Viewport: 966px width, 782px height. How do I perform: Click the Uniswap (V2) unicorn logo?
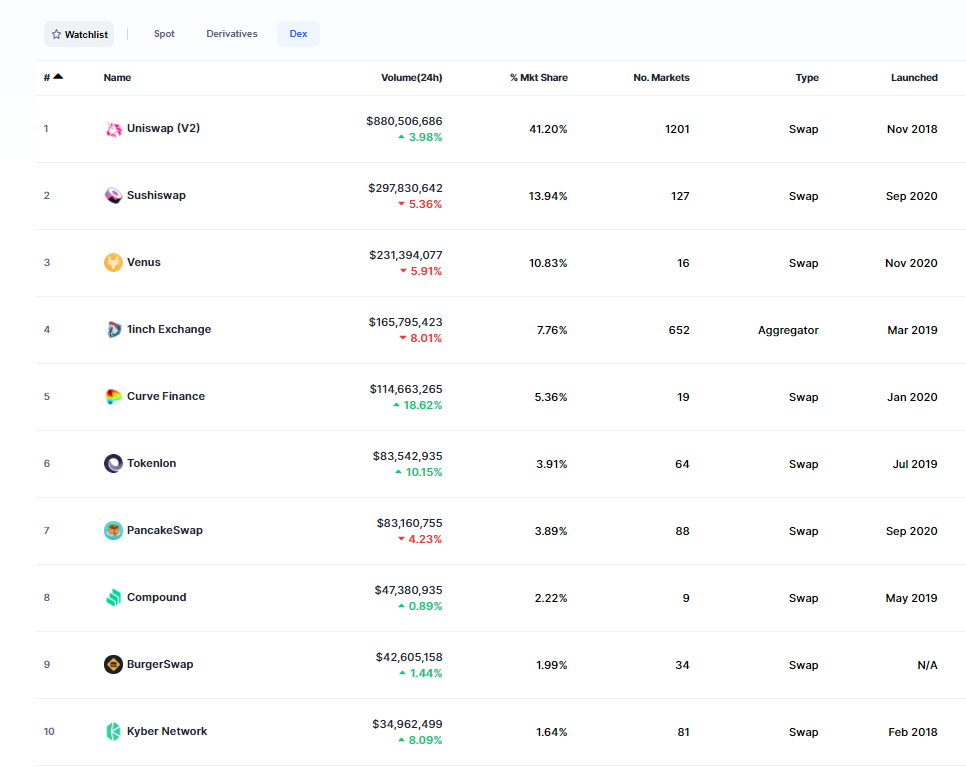point(113,129)
